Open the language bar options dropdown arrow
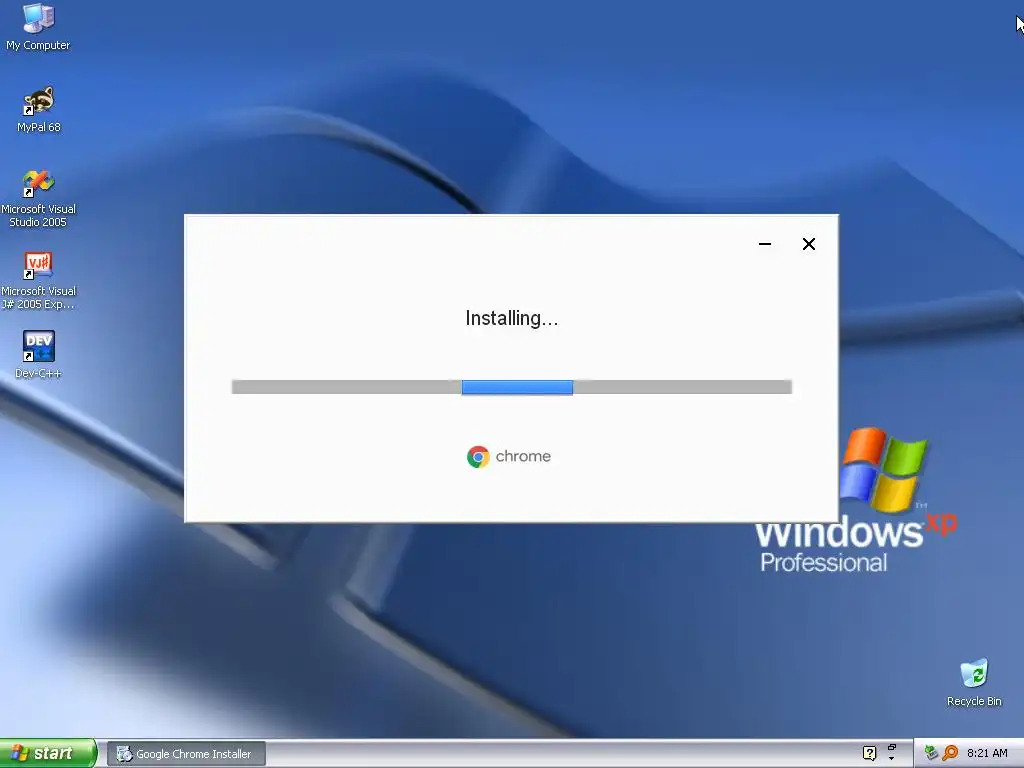 [891, 759]
